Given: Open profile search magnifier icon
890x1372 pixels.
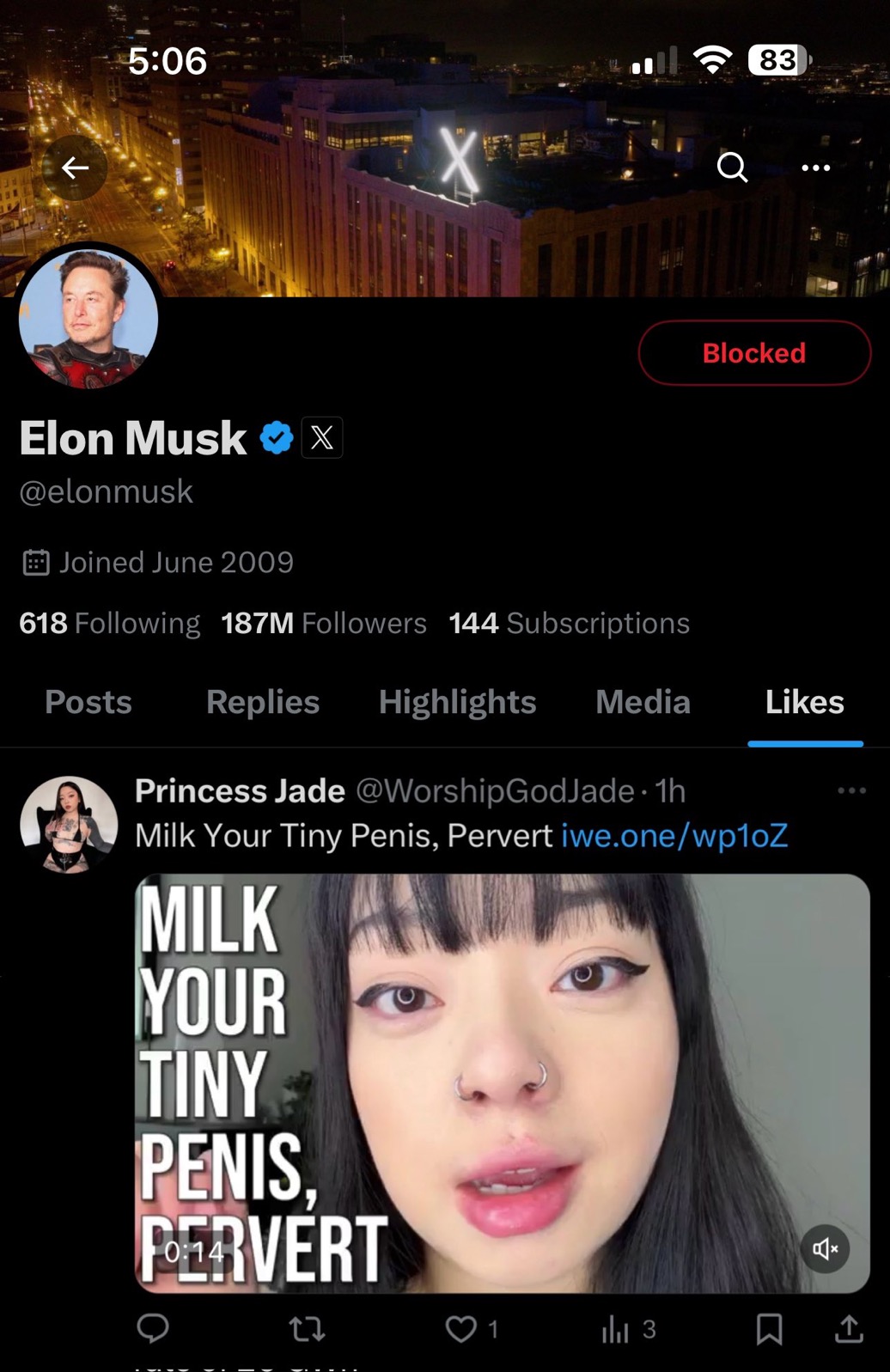Looking at the screenshot, I should [732, 168].
